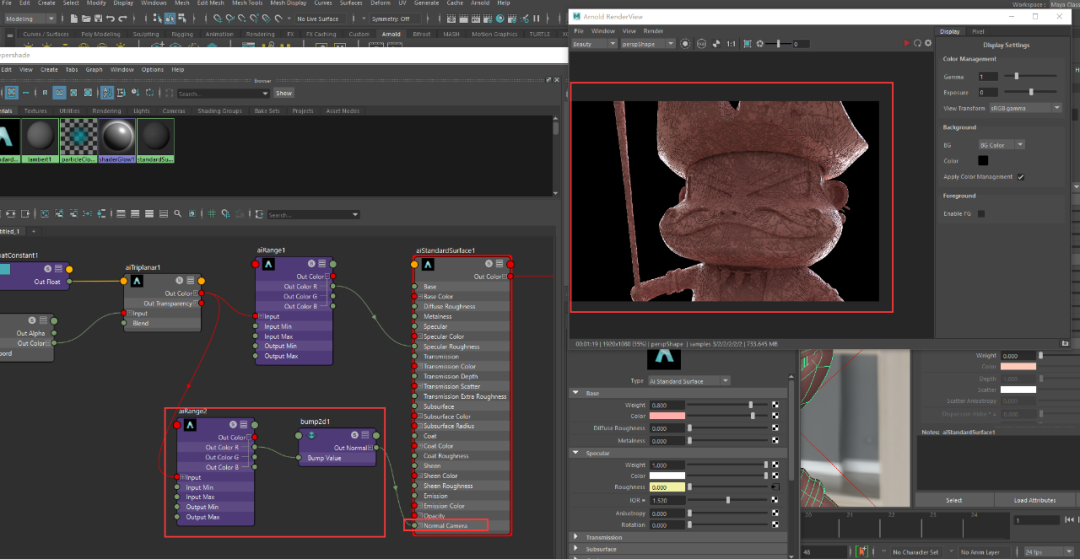Screen dimensions: 1080x559
Task: Toggle select by component mode icon
Action: point(184,19)
